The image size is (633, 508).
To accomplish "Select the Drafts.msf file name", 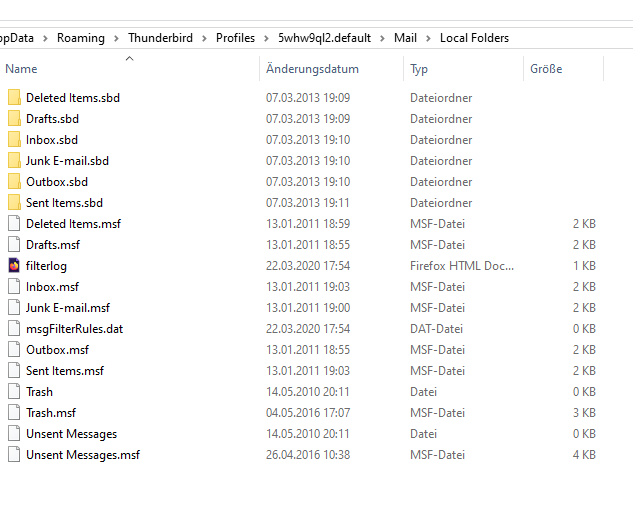I will point(53,245).
